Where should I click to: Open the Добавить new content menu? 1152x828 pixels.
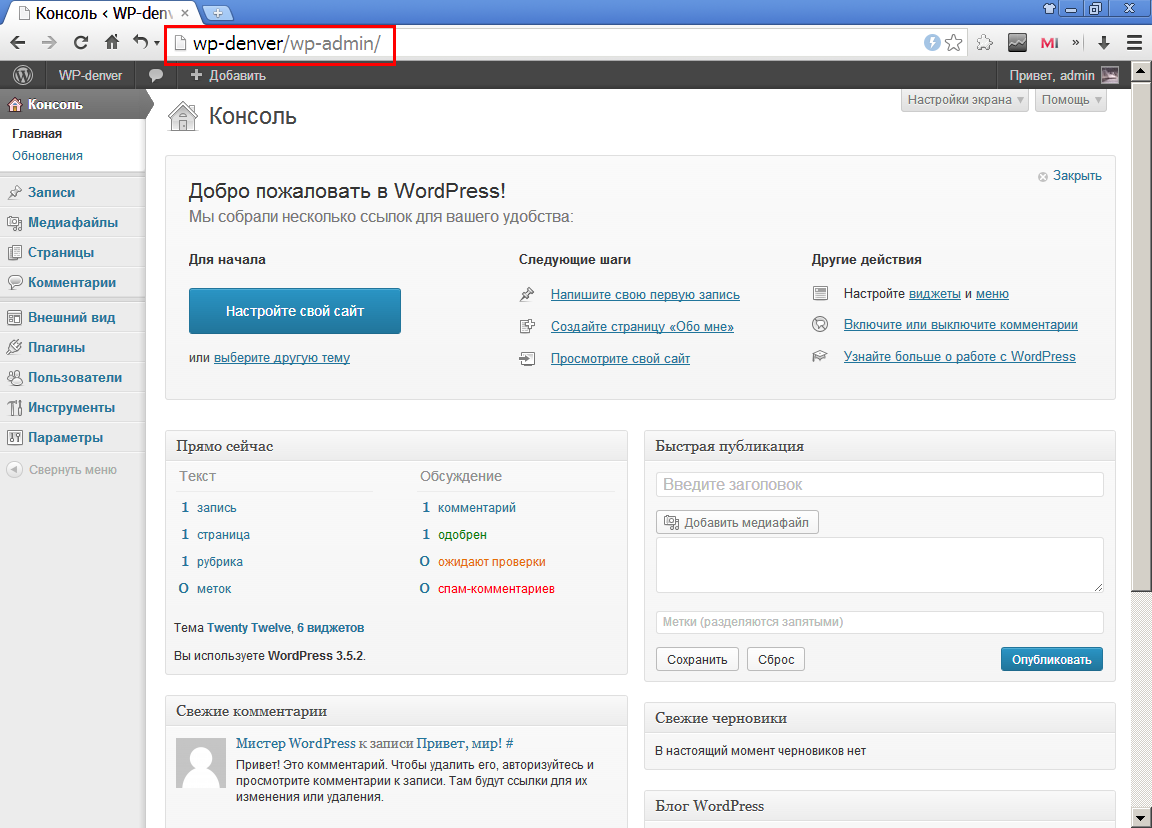coord(228,75)
